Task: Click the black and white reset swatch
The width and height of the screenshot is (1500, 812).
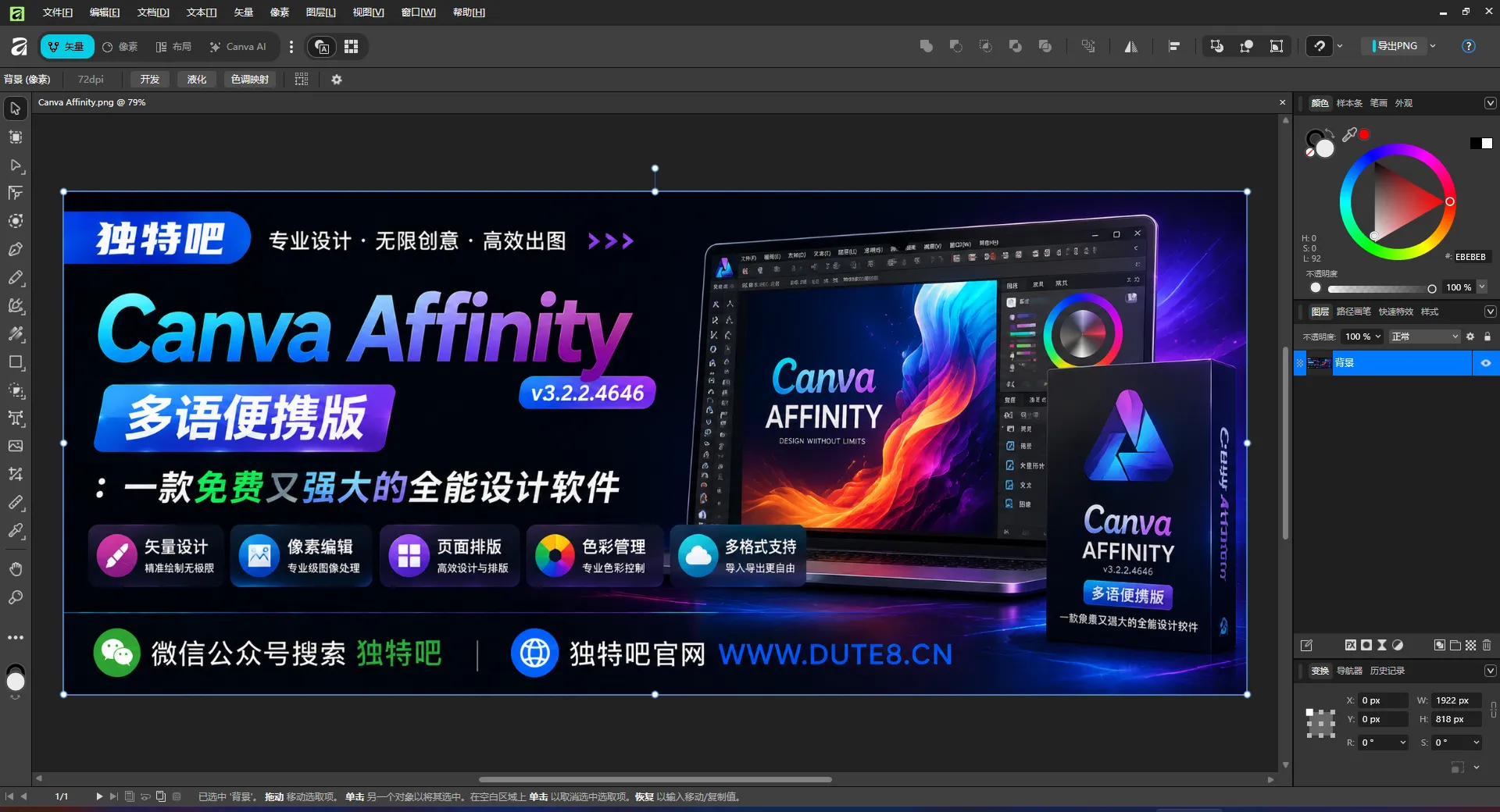Action: tap(1481, 143)
